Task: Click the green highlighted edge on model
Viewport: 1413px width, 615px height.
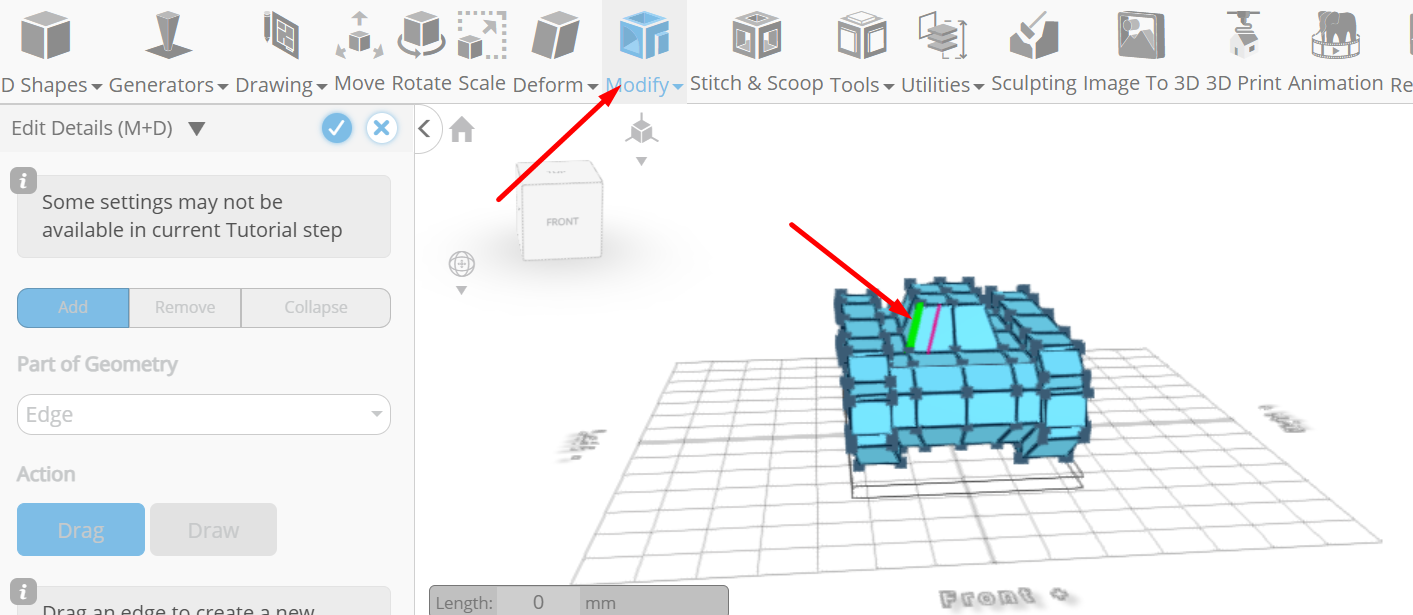Action: point(913,326)
